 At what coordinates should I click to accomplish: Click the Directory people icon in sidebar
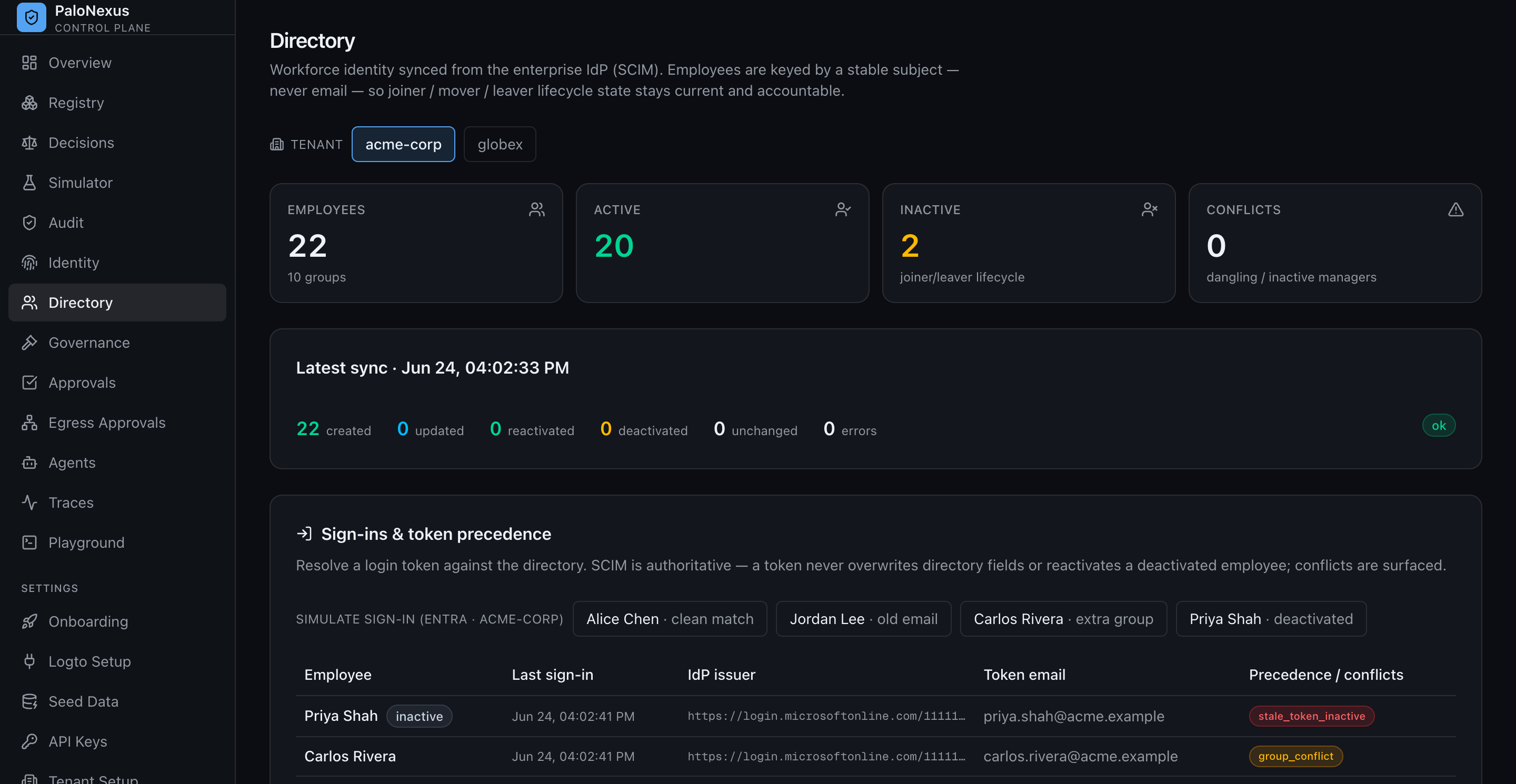[x=29, y=303]
